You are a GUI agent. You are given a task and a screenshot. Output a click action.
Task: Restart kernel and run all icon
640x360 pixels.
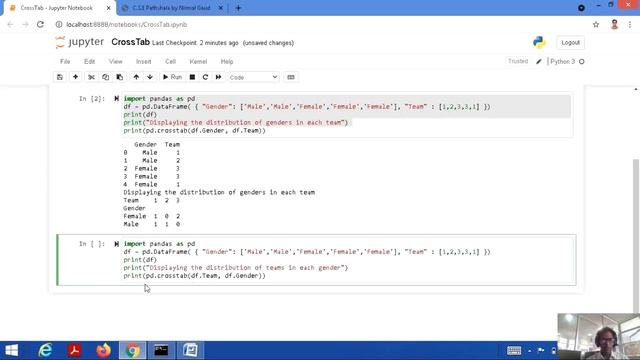click(x=218, y=77)
